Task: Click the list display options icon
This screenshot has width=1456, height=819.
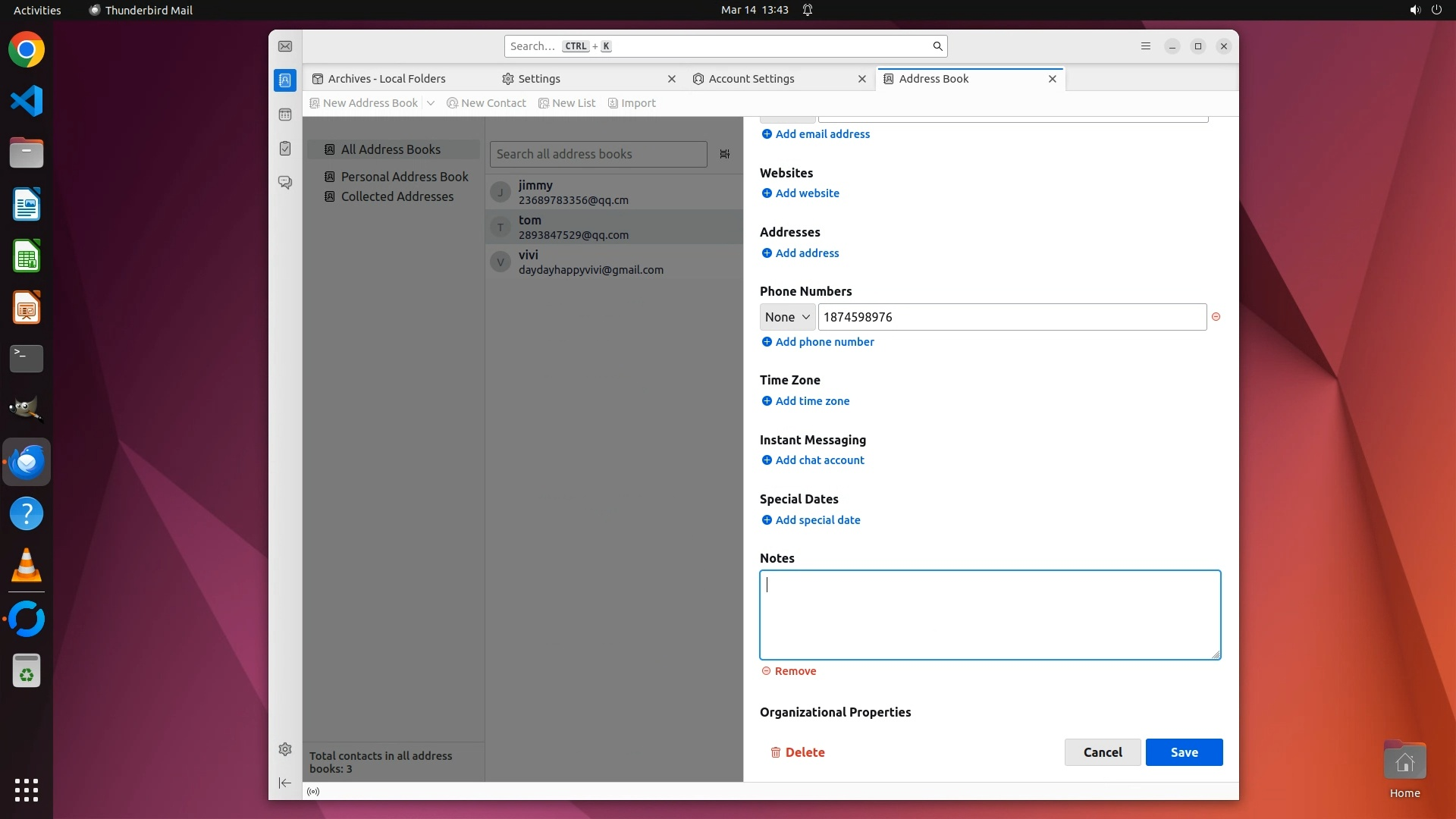Action: pyautogui.click(x=725, y=154)
